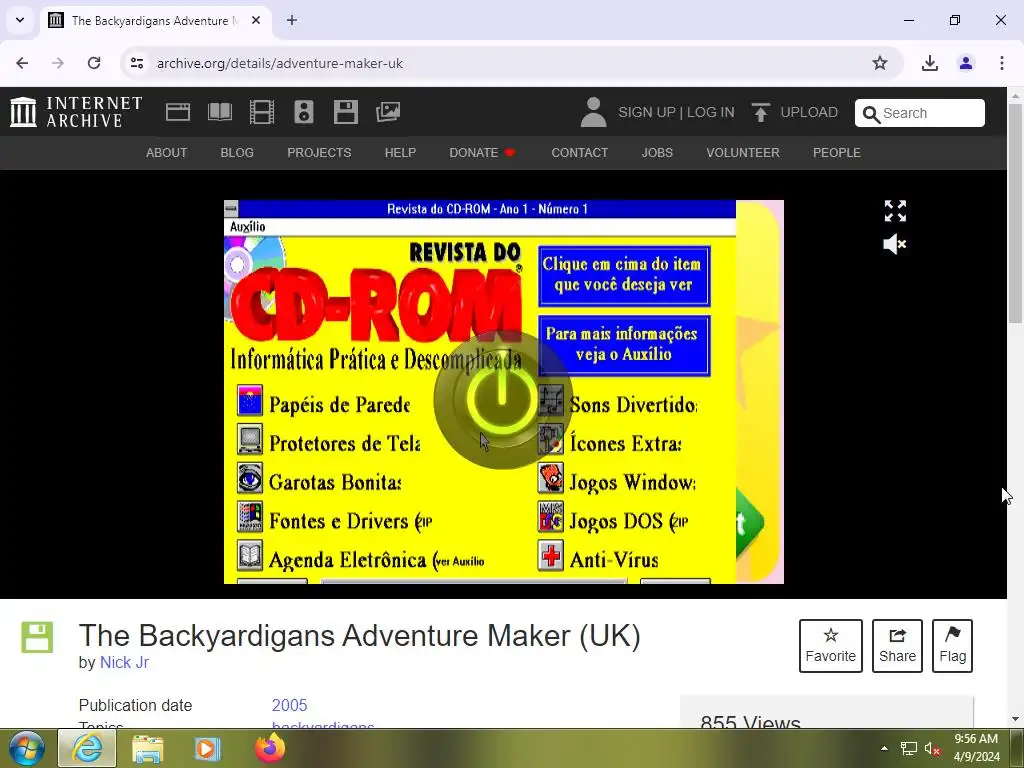Click the green software item icon
This screenshot has height=768, width=1024.
[37, 637]
